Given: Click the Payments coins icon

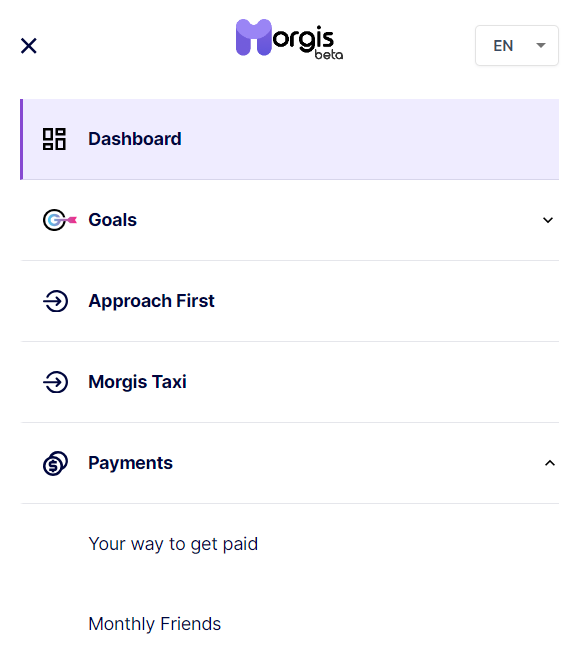Looking at the screenshot, I should click(55, 463).
